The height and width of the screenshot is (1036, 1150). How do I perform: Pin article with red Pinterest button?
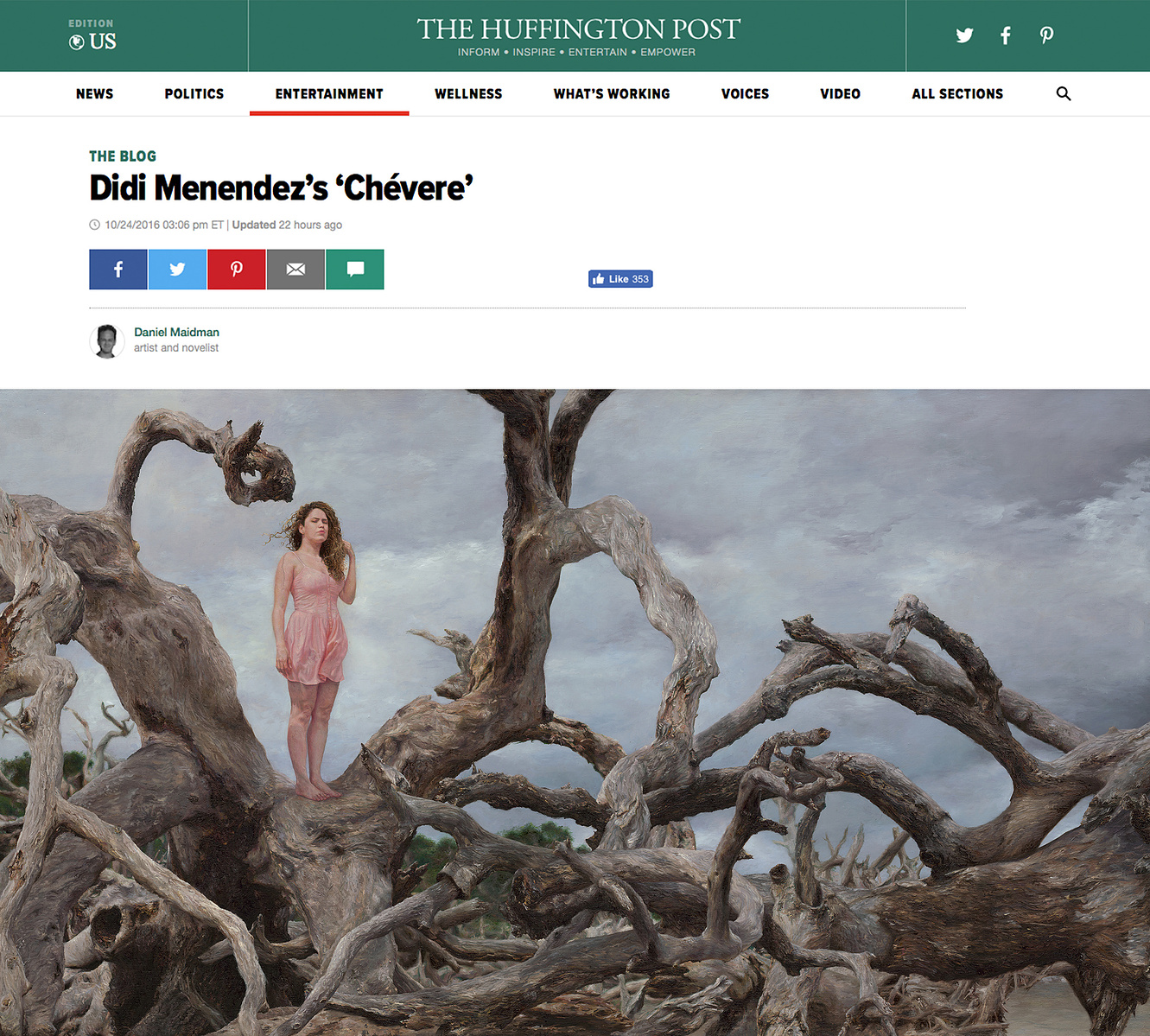point(237,270)
